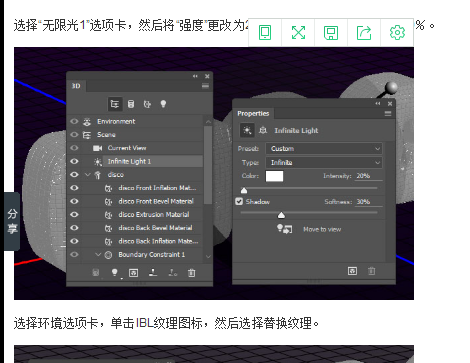Click the green save disk icon

pyautogui.click(x=331, y=33)
